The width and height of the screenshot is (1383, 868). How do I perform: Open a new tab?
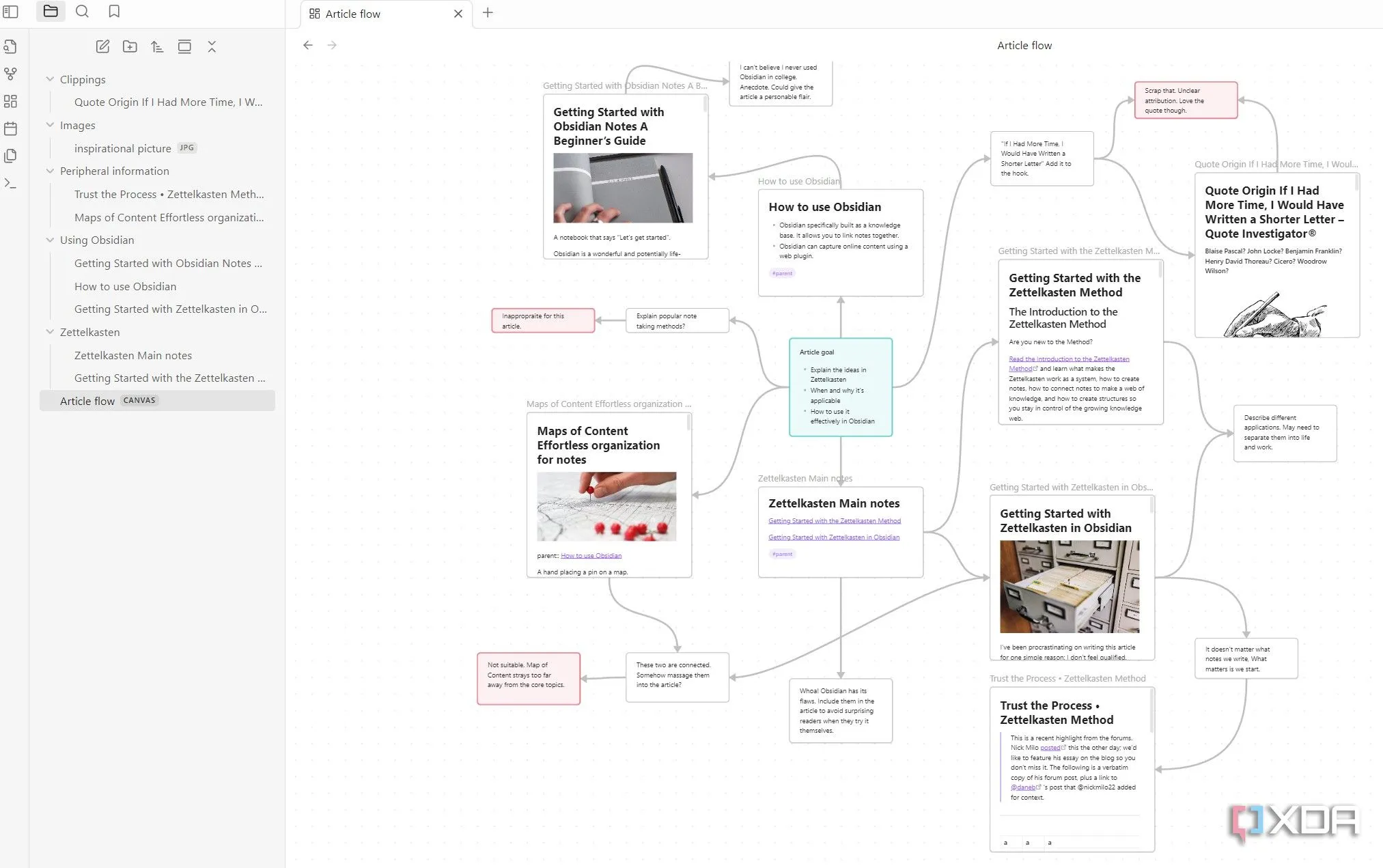[x=488, y=13]
